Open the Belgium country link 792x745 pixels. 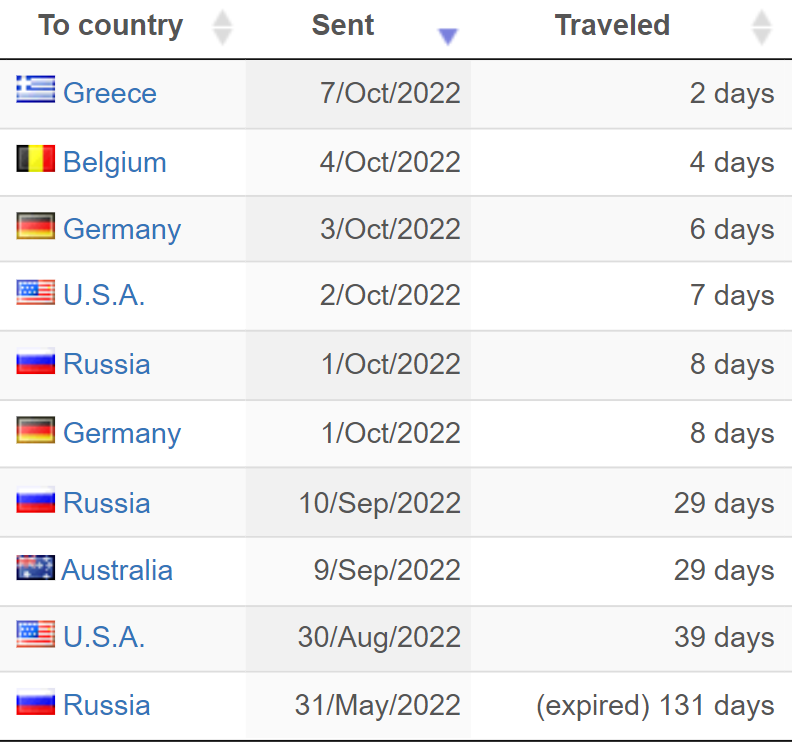click(115, 162)
